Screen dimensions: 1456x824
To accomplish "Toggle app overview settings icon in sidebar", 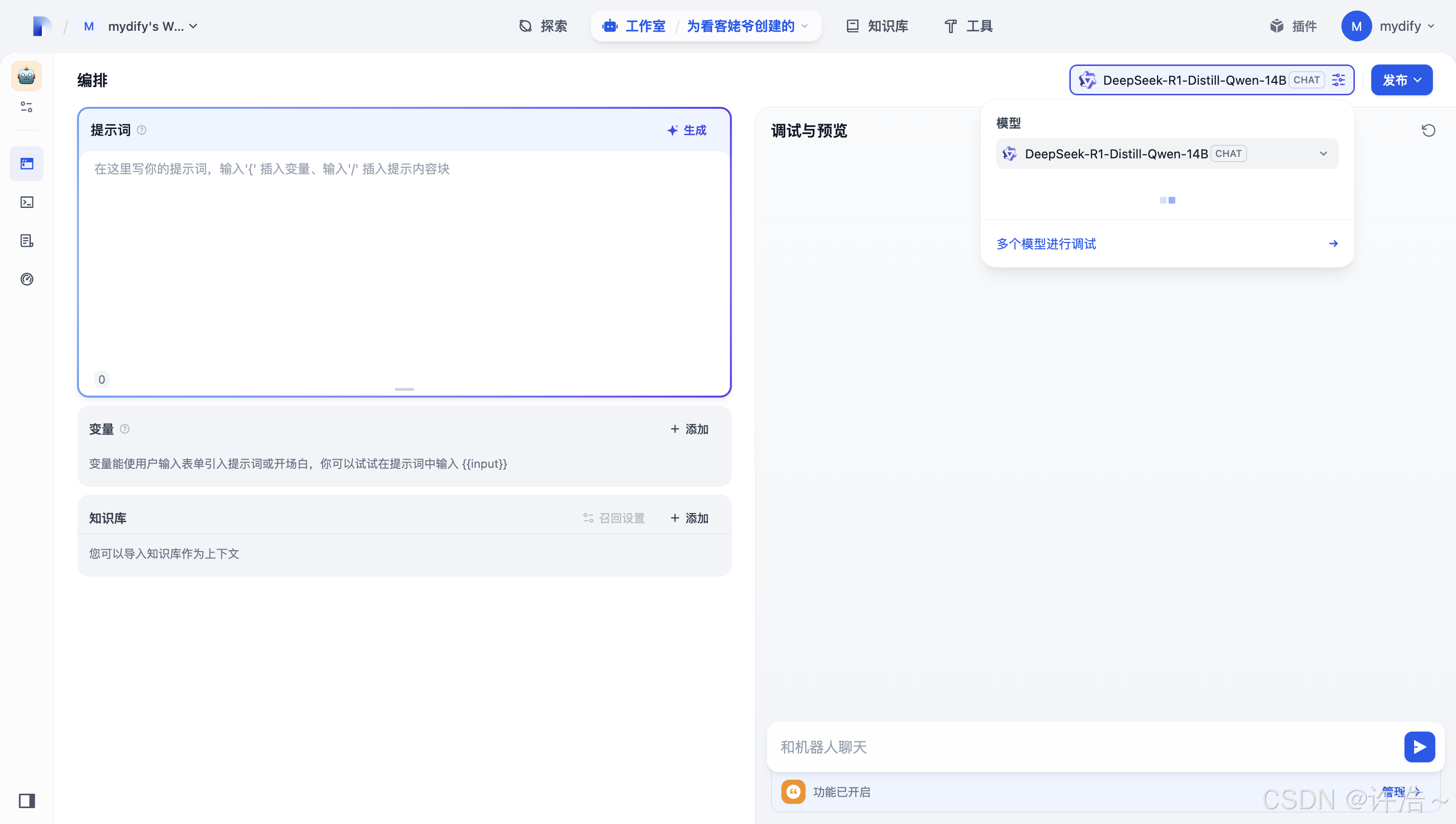I will click(x=26, y=106).
